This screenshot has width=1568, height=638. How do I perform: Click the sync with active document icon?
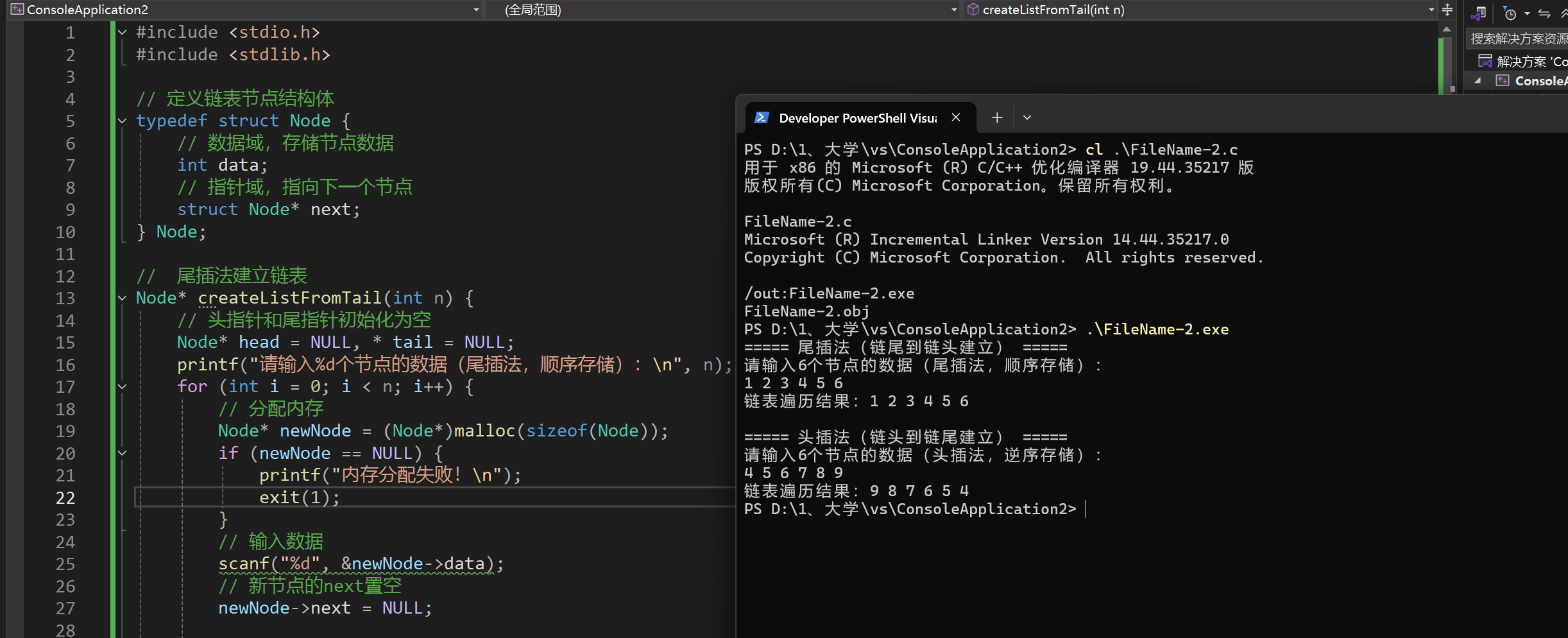coord(1544,13)
